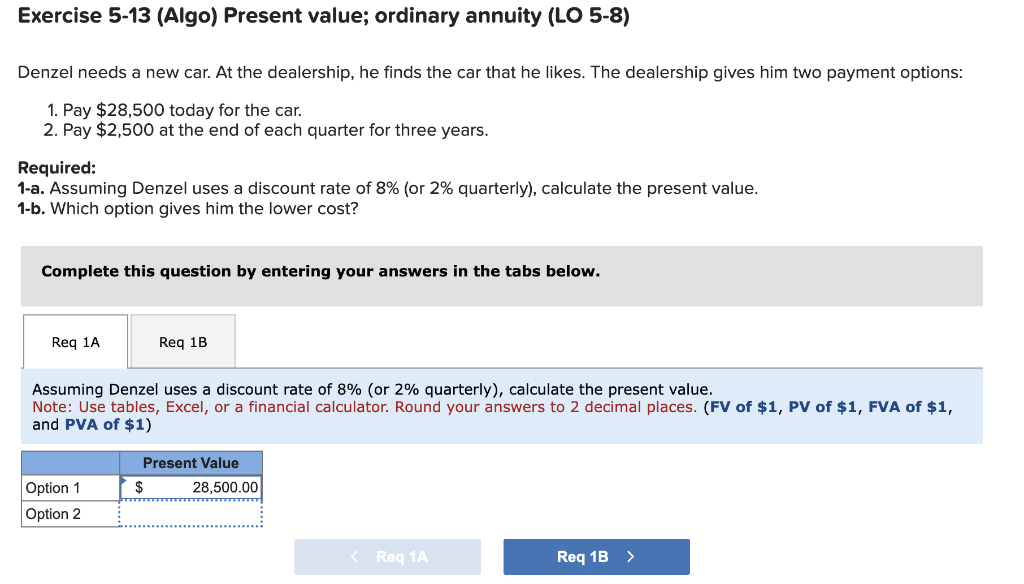Screen dimensions: 1024x584
Task: Select the Option 1 present value cell
Action: (192, 487)
